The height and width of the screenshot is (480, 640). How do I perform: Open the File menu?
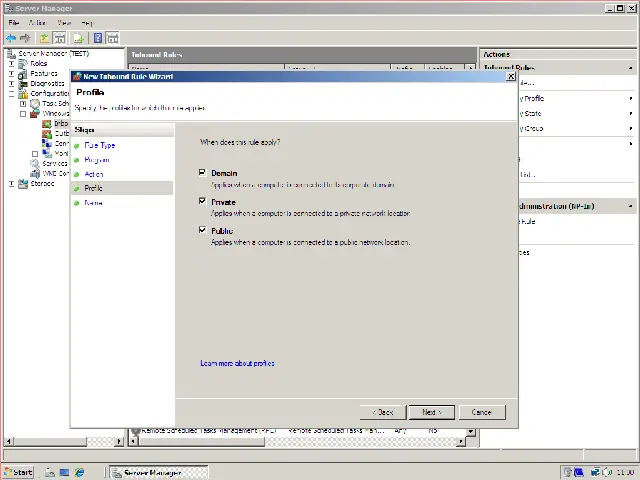click(x=14, y=22)
